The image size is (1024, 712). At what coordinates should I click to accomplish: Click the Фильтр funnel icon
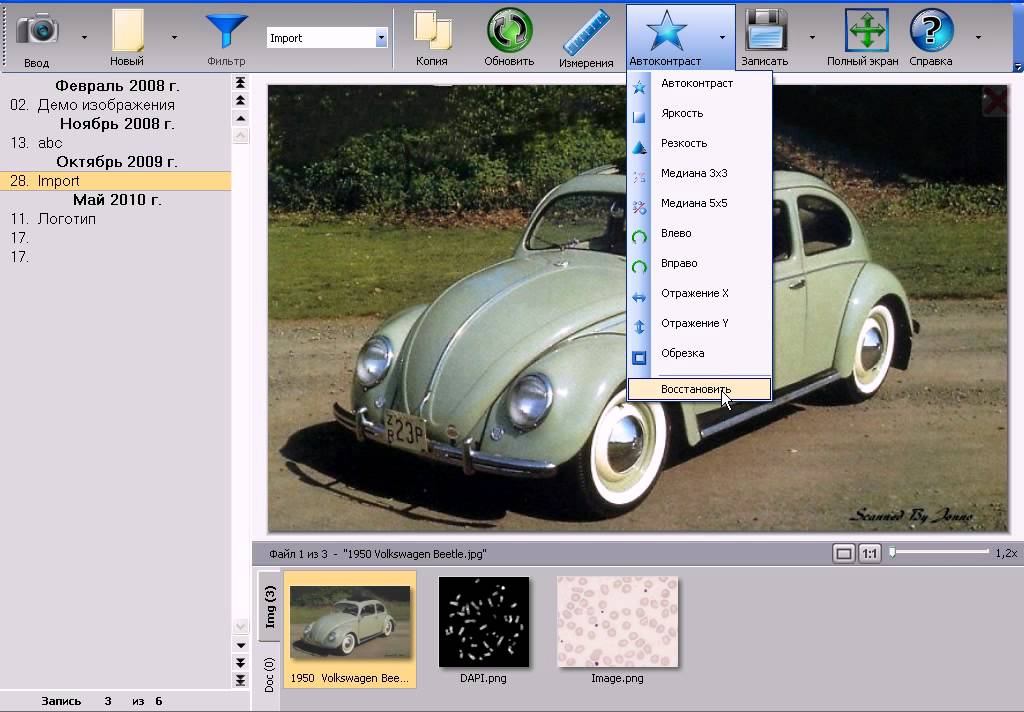point(226,30)
